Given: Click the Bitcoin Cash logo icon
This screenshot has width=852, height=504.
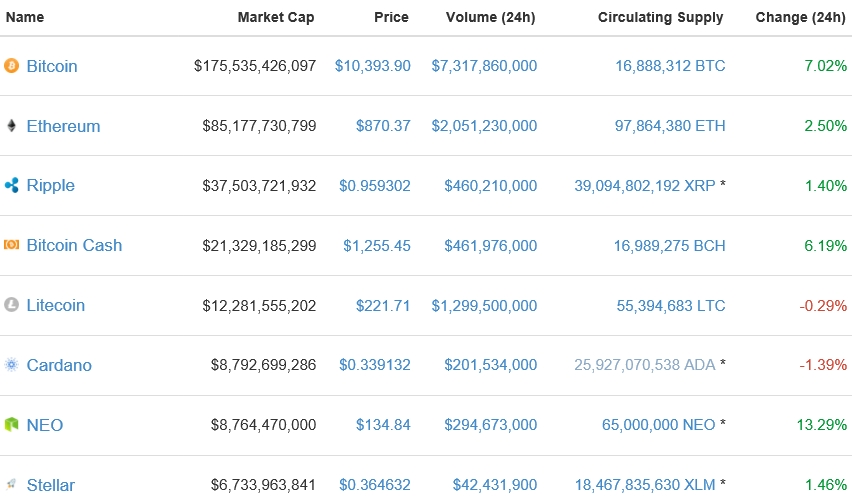Looking at the screenshot, I should click(x=12, y=245).
